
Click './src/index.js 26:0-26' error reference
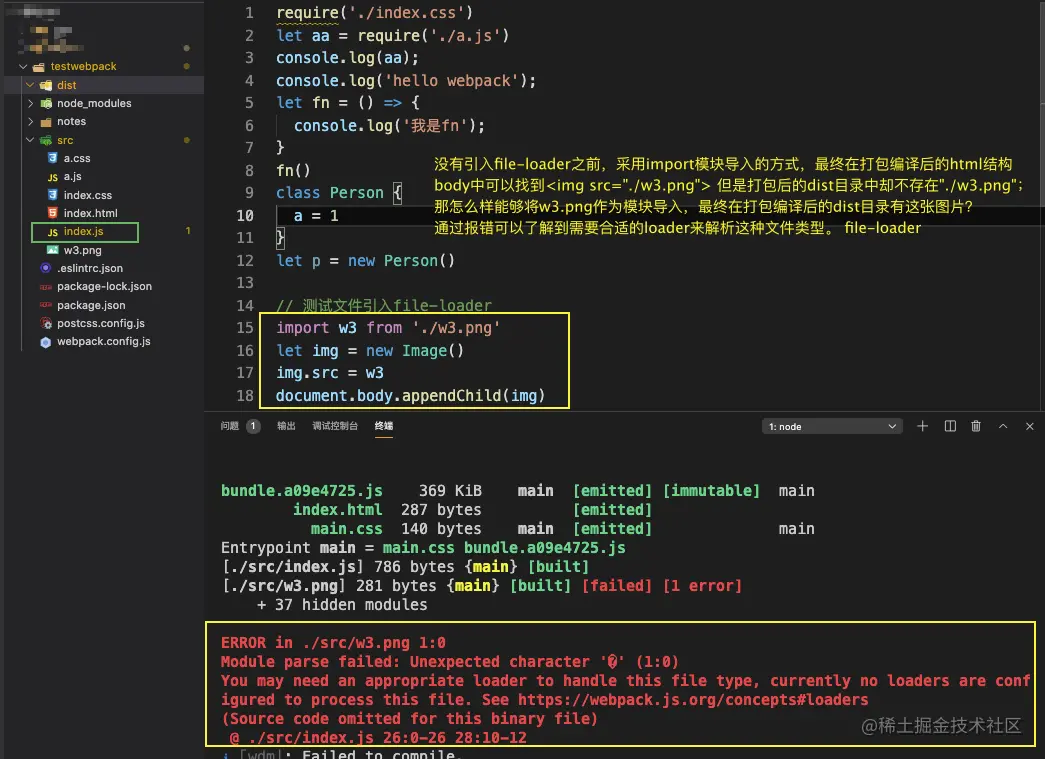point(378,738)
